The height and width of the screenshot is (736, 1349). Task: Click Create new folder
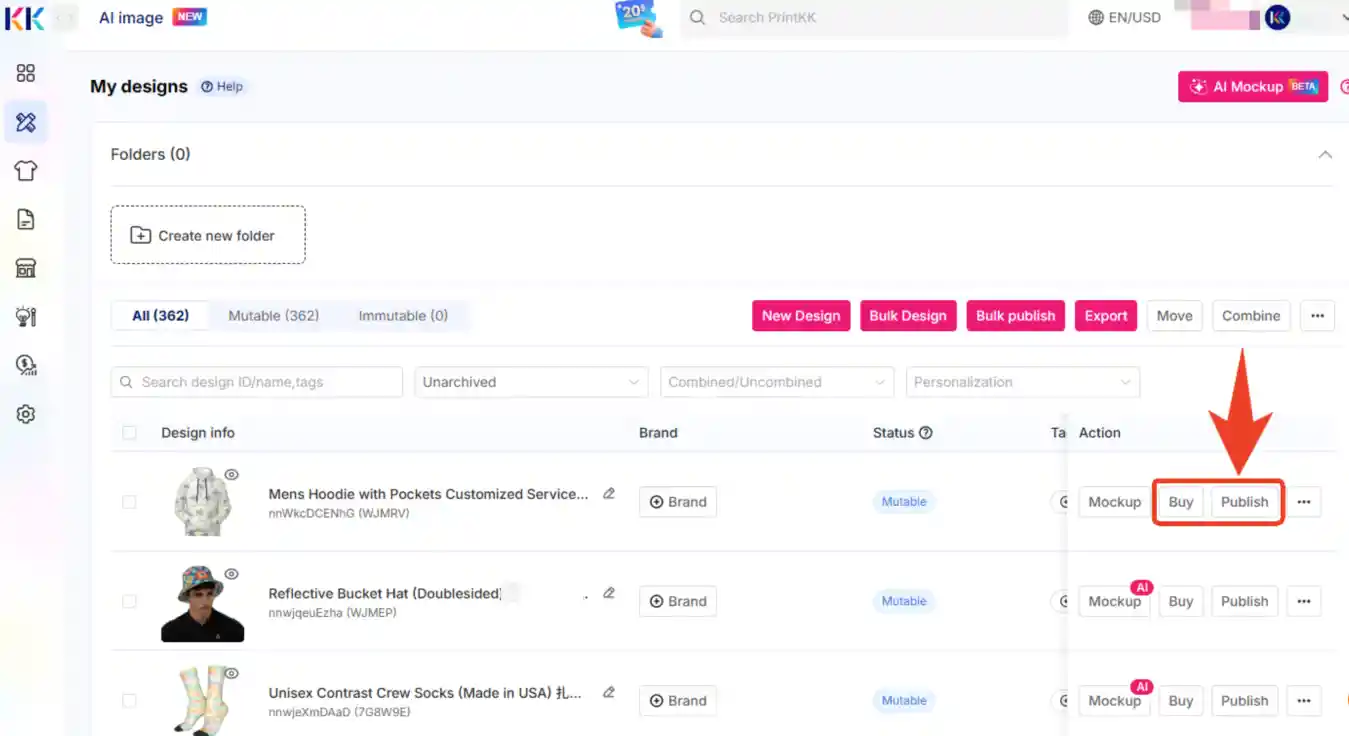click(208, 235)
